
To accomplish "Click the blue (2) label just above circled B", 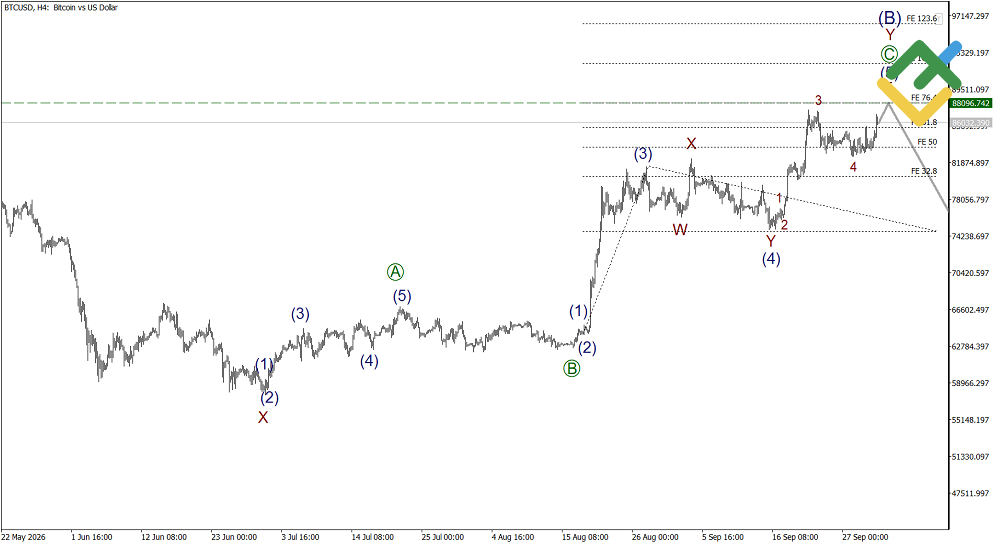I will [x=587, y=347].
